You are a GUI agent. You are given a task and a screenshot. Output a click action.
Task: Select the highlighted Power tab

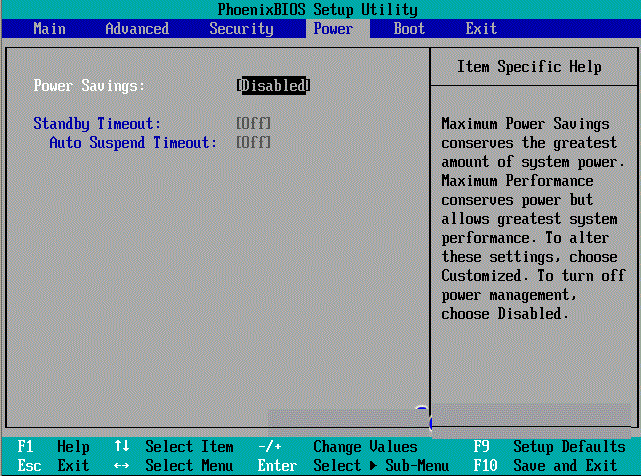(x=333, y=29)
